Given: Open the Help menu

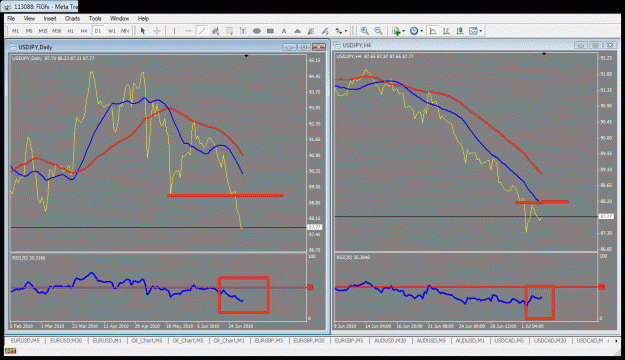Looking at the screenshot, I should [x=143, y=18].
